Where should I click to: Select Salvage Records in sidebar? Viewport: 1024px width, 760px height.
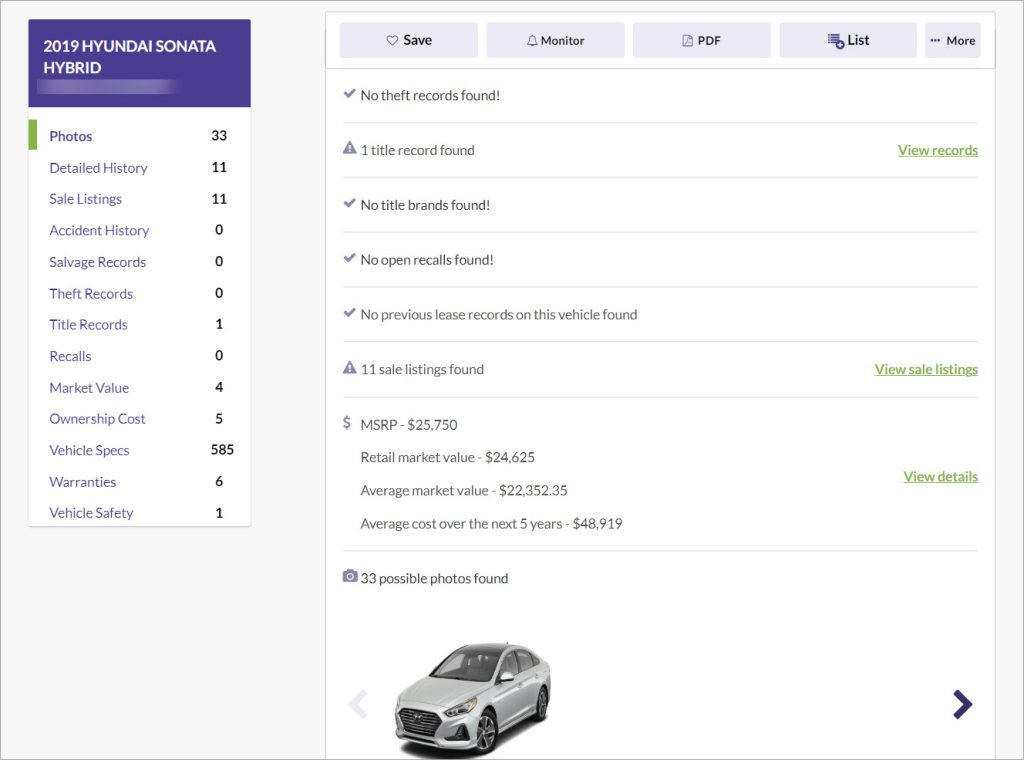(x=97, y=262)
